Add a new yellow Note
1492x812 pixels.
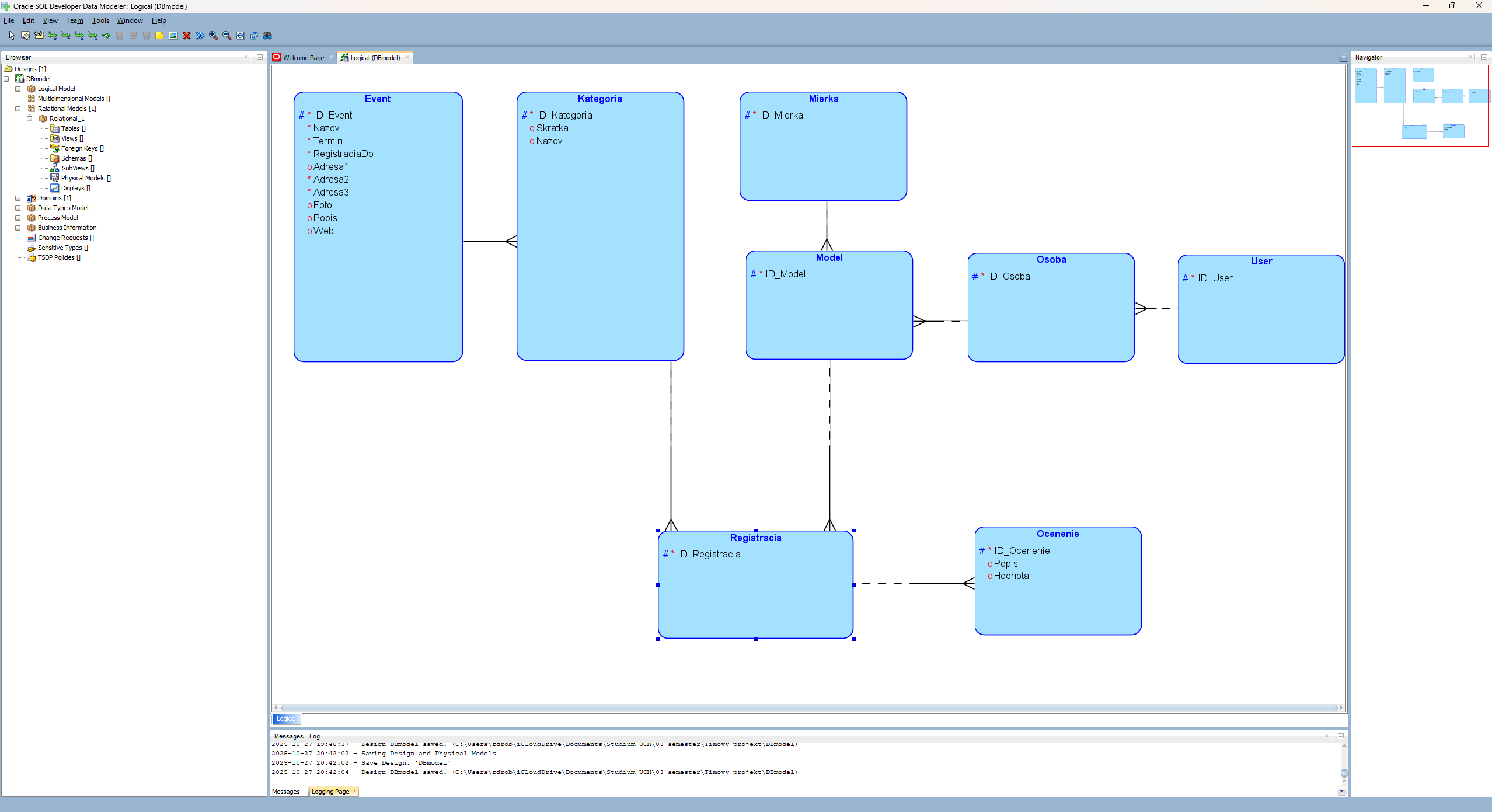tap(159, 36)
